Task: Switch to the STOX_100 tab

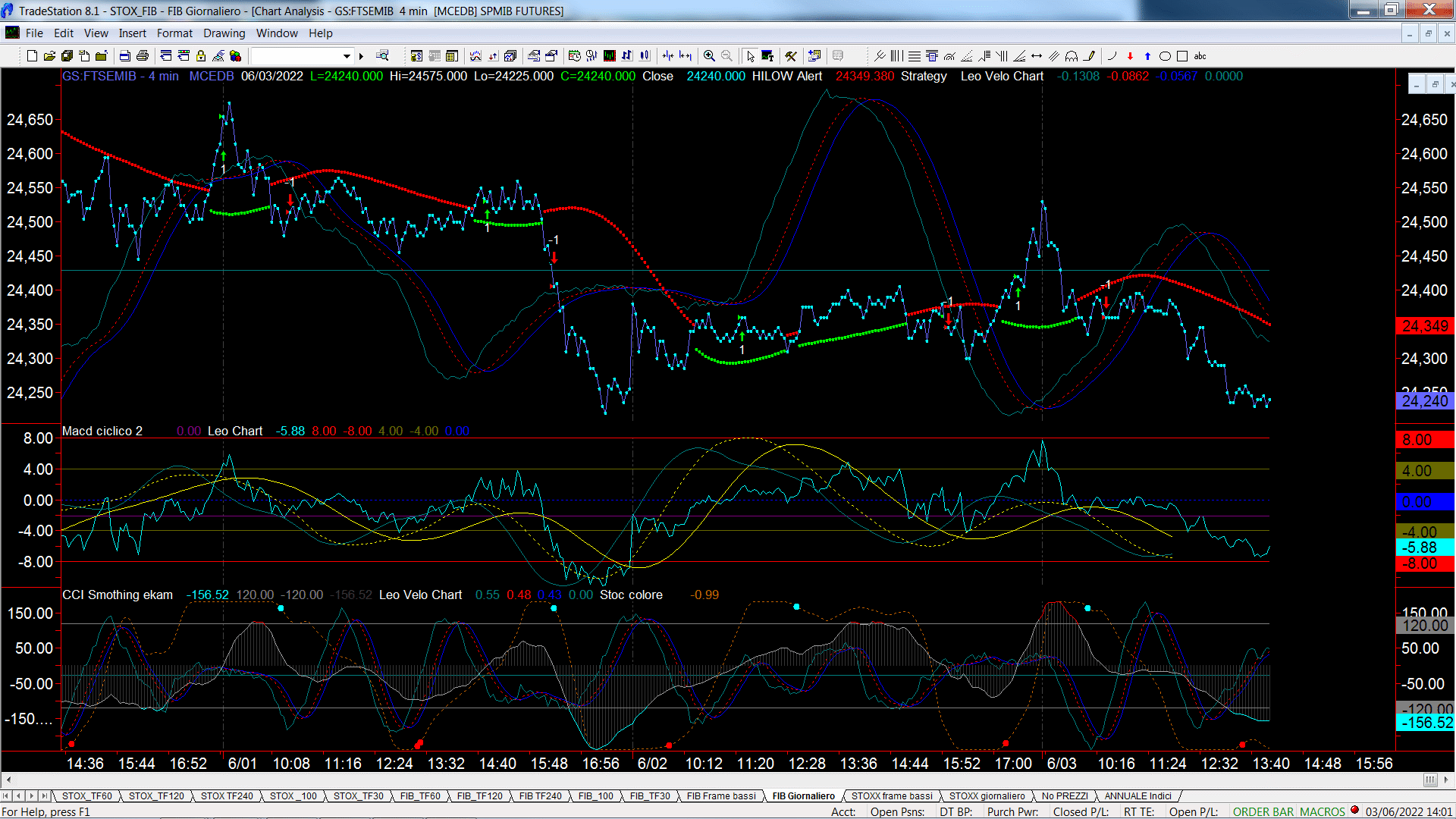Action: [x=293, y=795]
